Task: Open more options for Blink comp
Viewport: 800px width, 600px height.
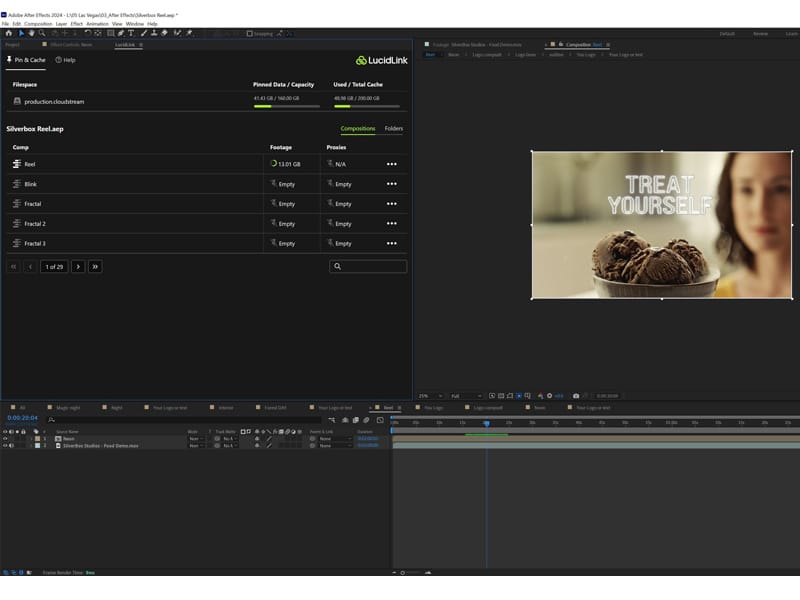Action: point(391,184)
